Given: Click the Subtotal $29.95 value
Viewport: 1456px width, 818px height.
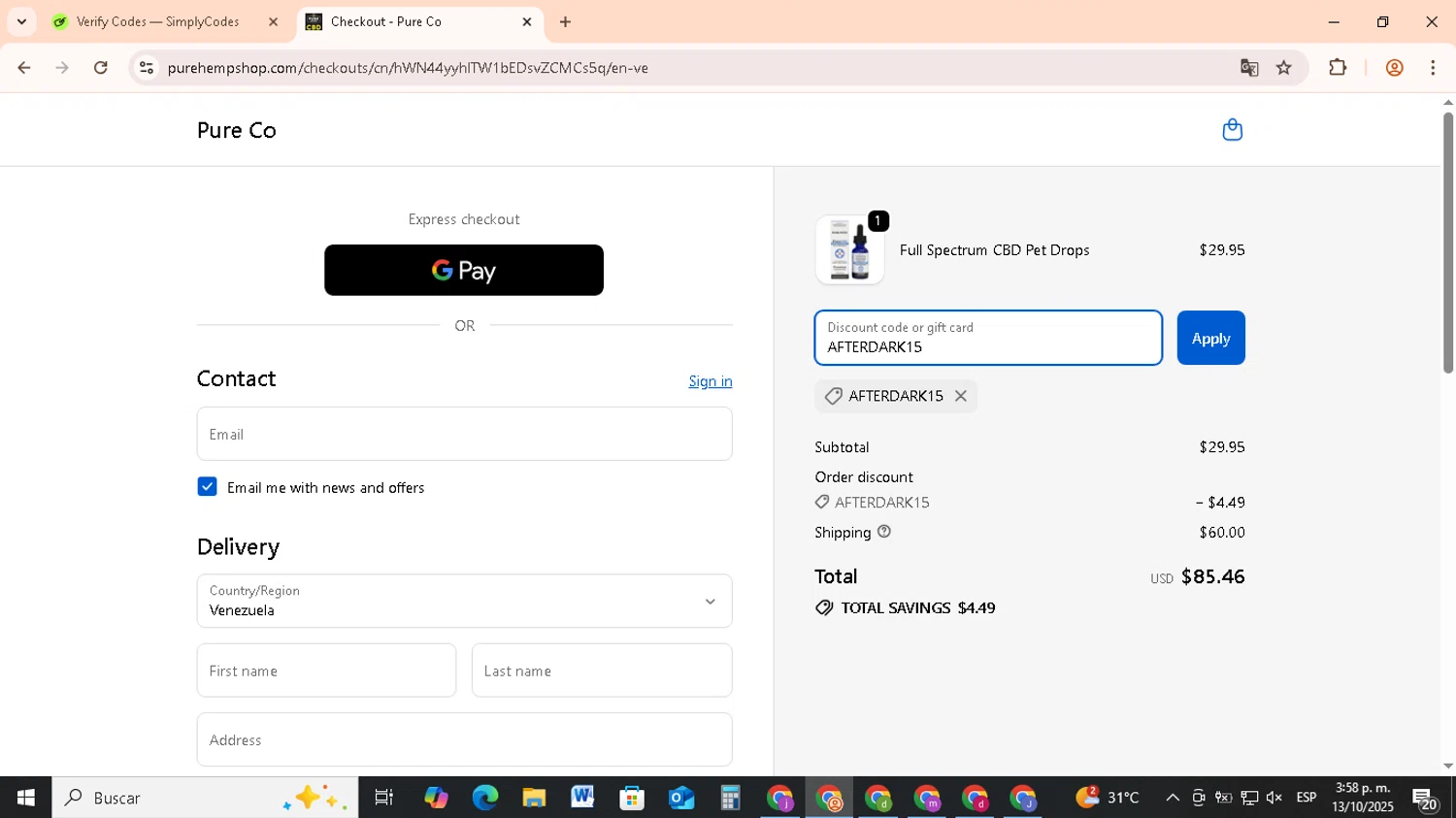Looking at the screenshot, I should 1222,447.
